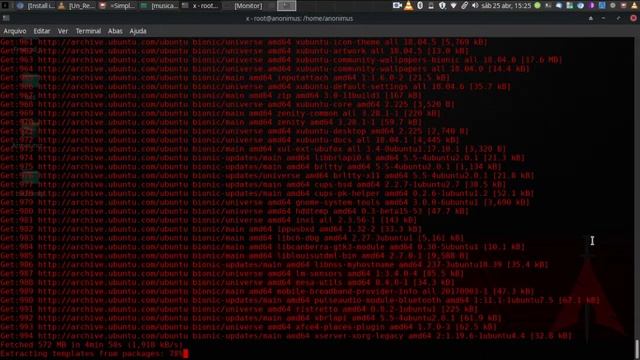
Task: Click the 'Fetched 572 MB in 4min 58s' line
Action: tap(92, 345)
